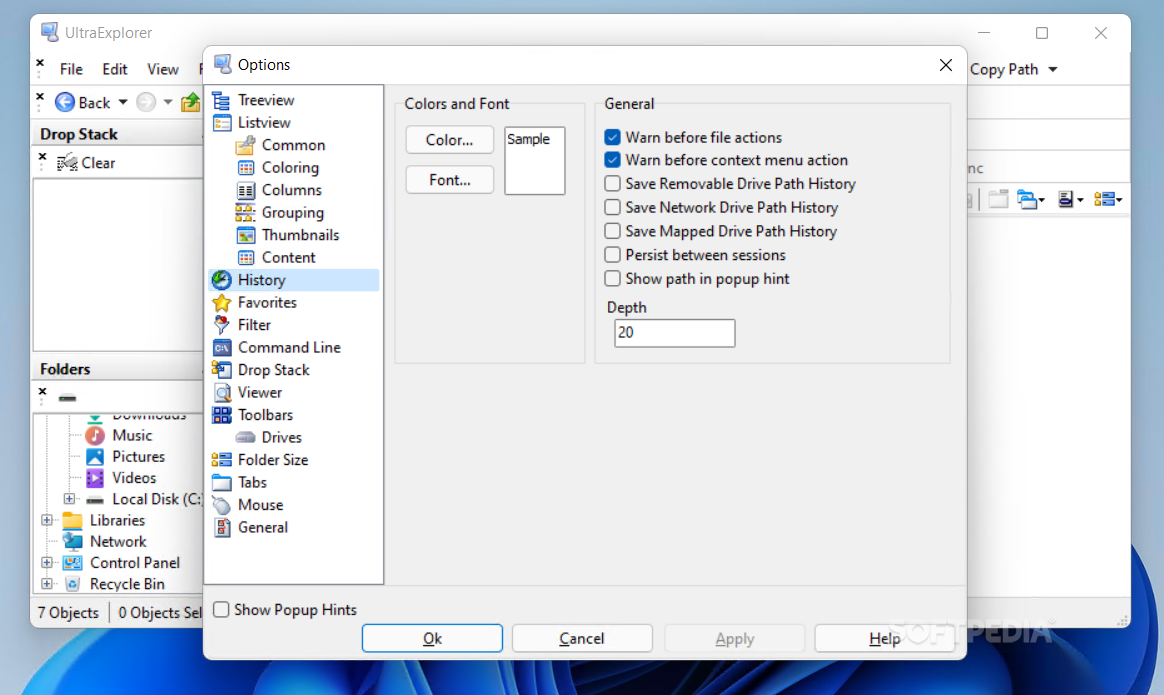Open the Back button history dropdown
Screen dimensions: 1164x695
pyautogui.click(x=123, y=102)
